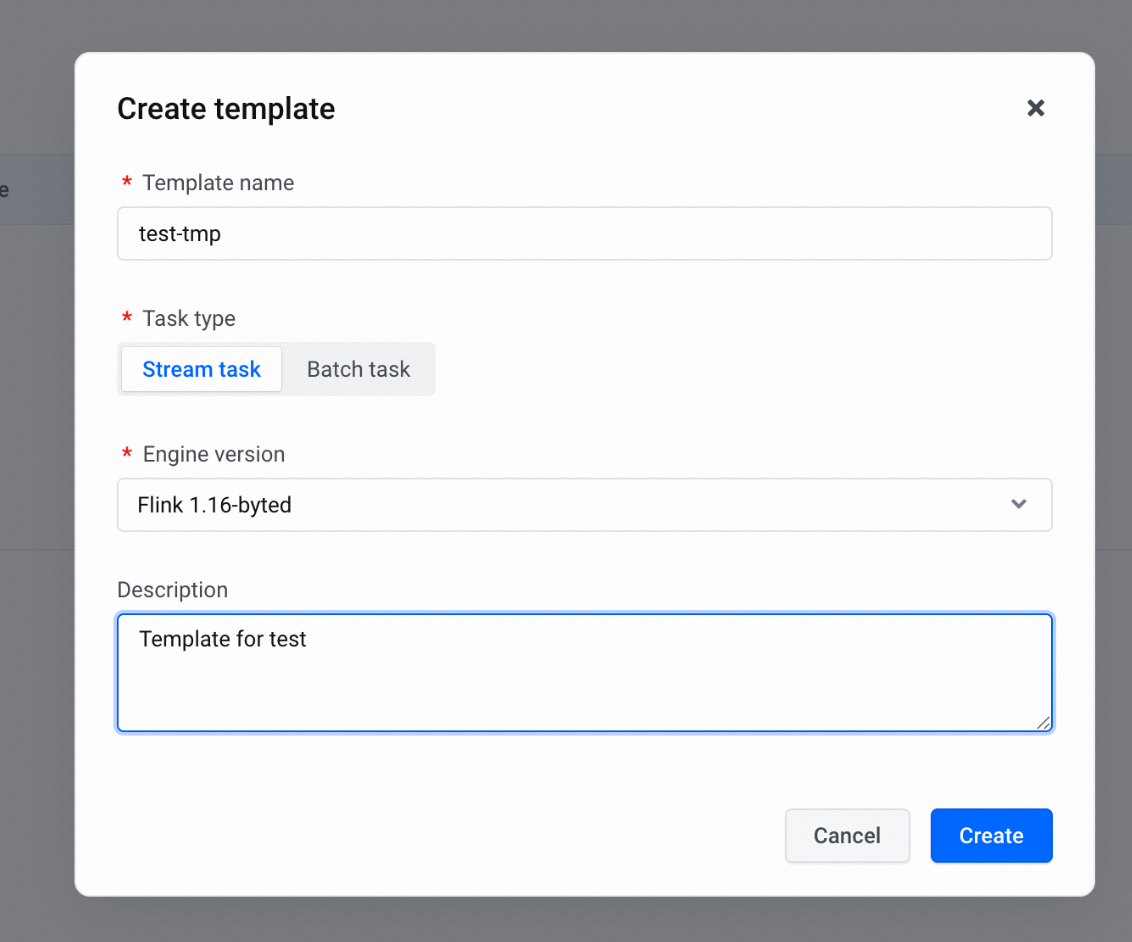Select the Stream task option

coord(201,369)
